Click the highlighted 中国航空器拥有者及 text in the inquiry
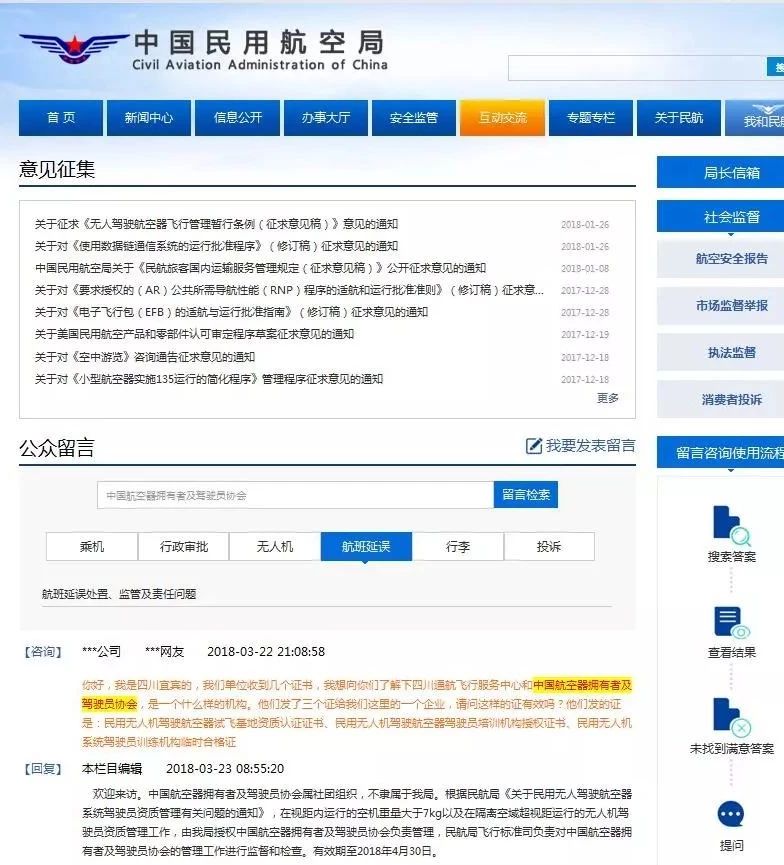This screenshot has width=784, height=865. 582,685
